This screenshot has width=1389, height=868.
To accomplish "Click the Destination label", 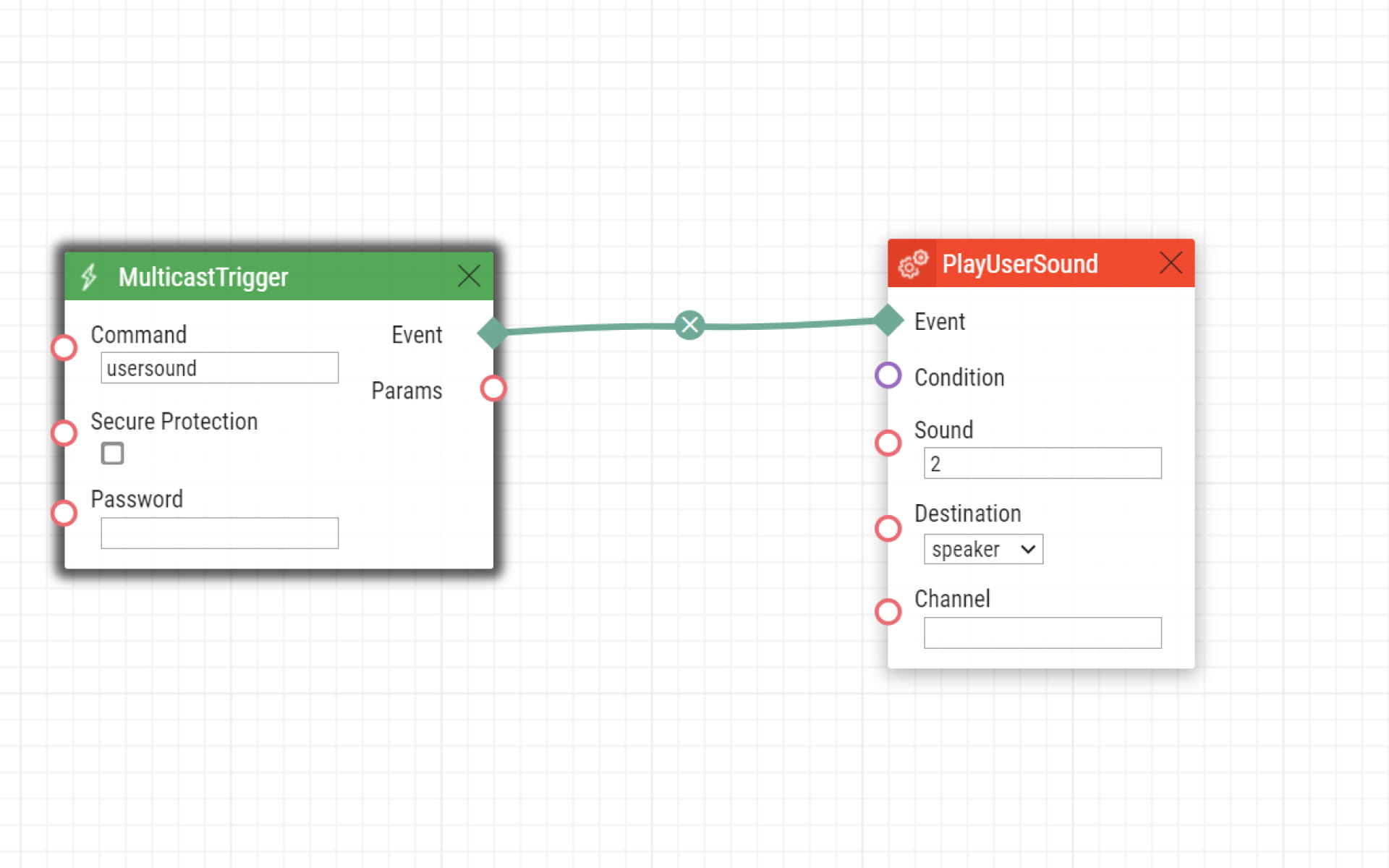I will [x=968, y=514].
